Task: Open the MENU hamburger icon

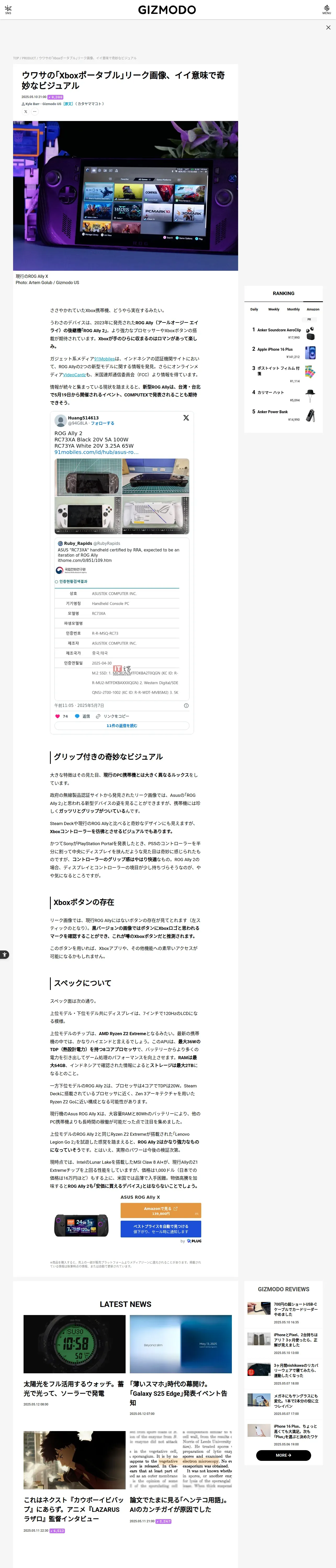Action: click(327, 10)
